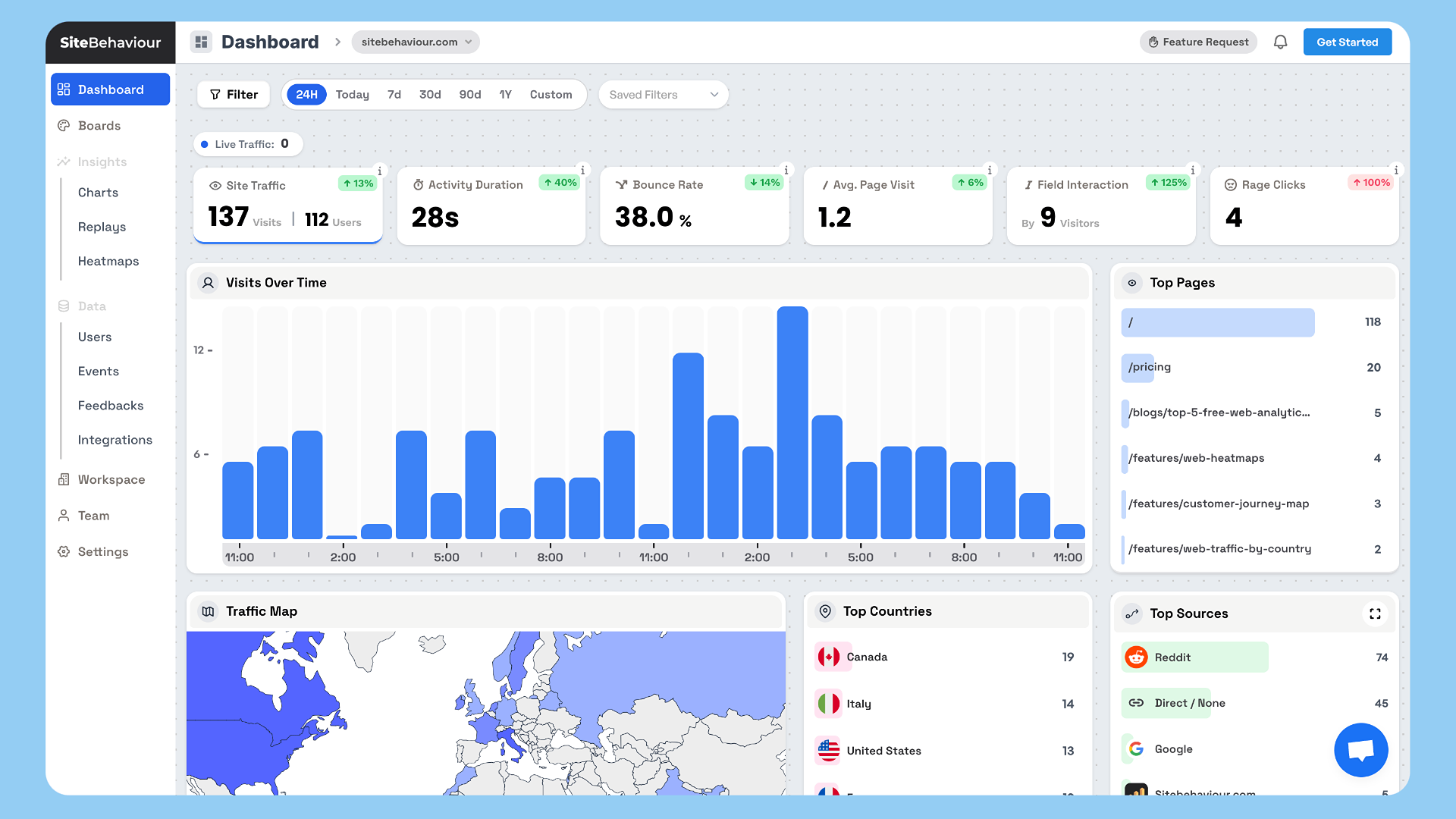Click the Bounce Rate arrow icon

click(622, 185)
